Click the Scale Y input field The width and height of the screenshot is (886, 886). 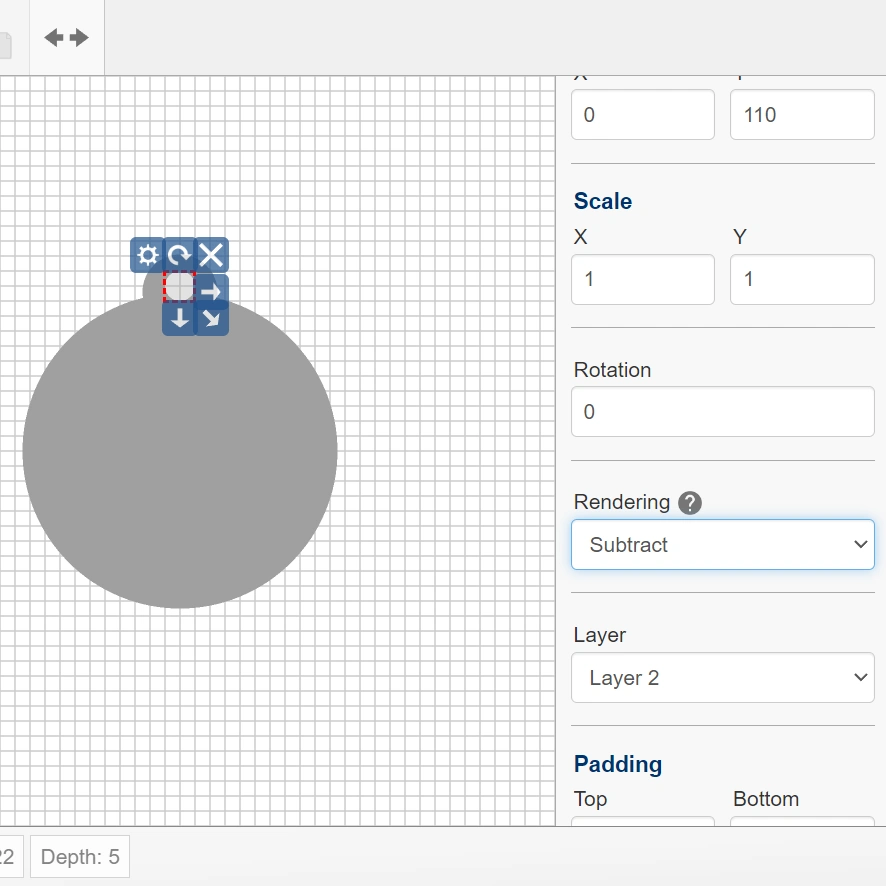pos(802,279)
